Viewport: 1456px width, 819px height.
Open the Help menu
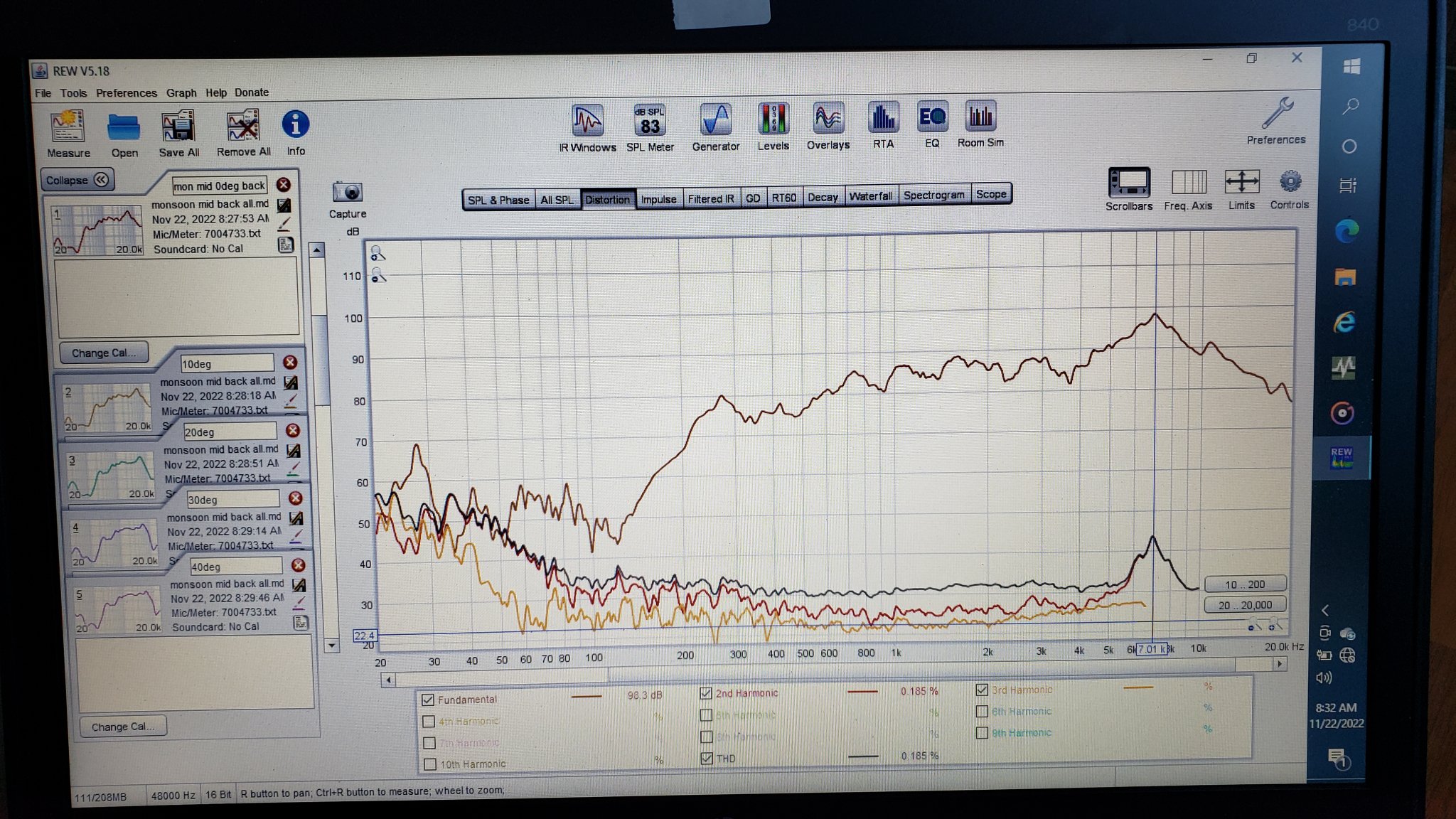click(216, 92)
